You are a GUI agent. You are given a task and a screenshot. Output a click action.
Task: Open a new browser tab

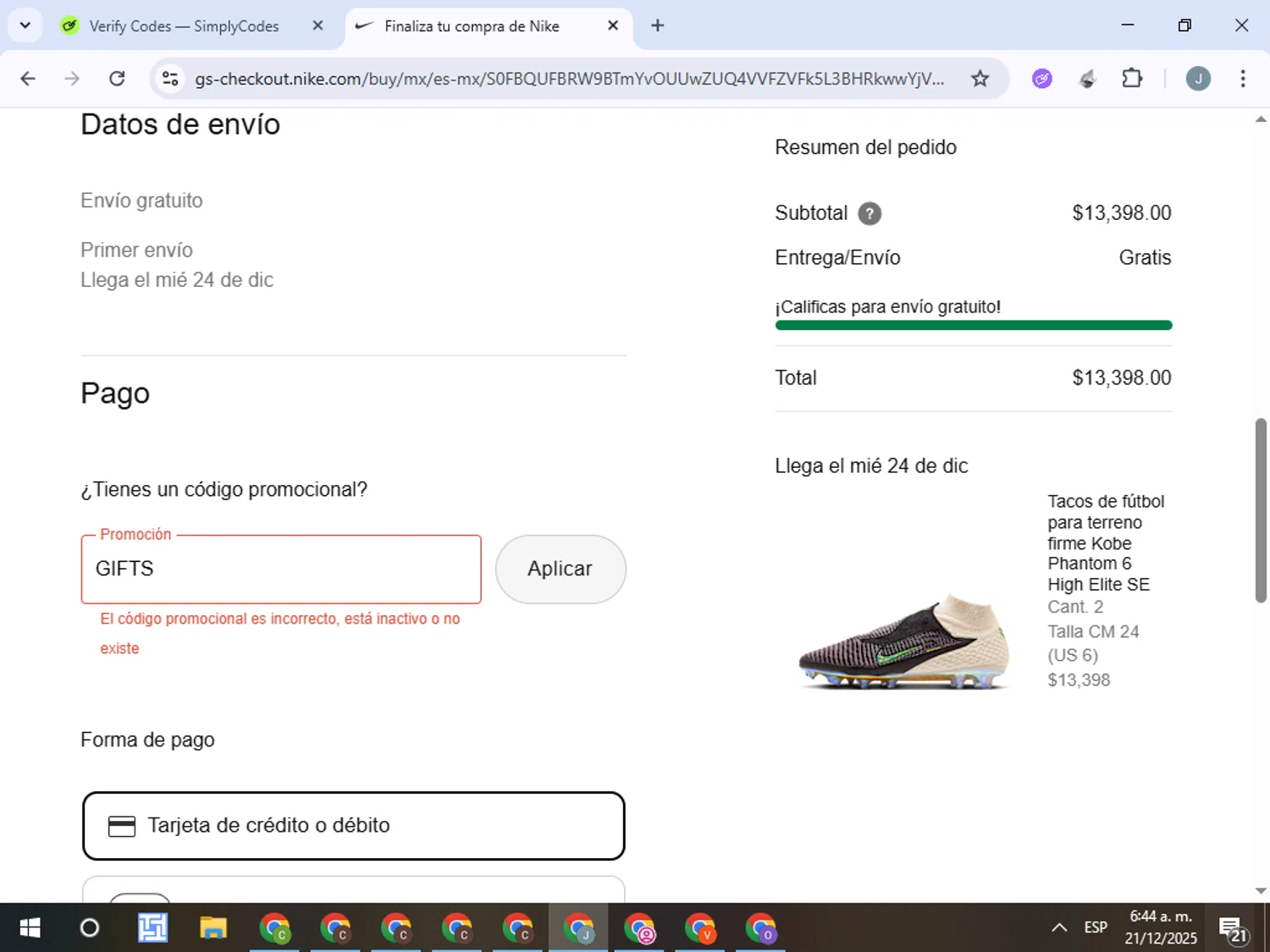[657, 25]
